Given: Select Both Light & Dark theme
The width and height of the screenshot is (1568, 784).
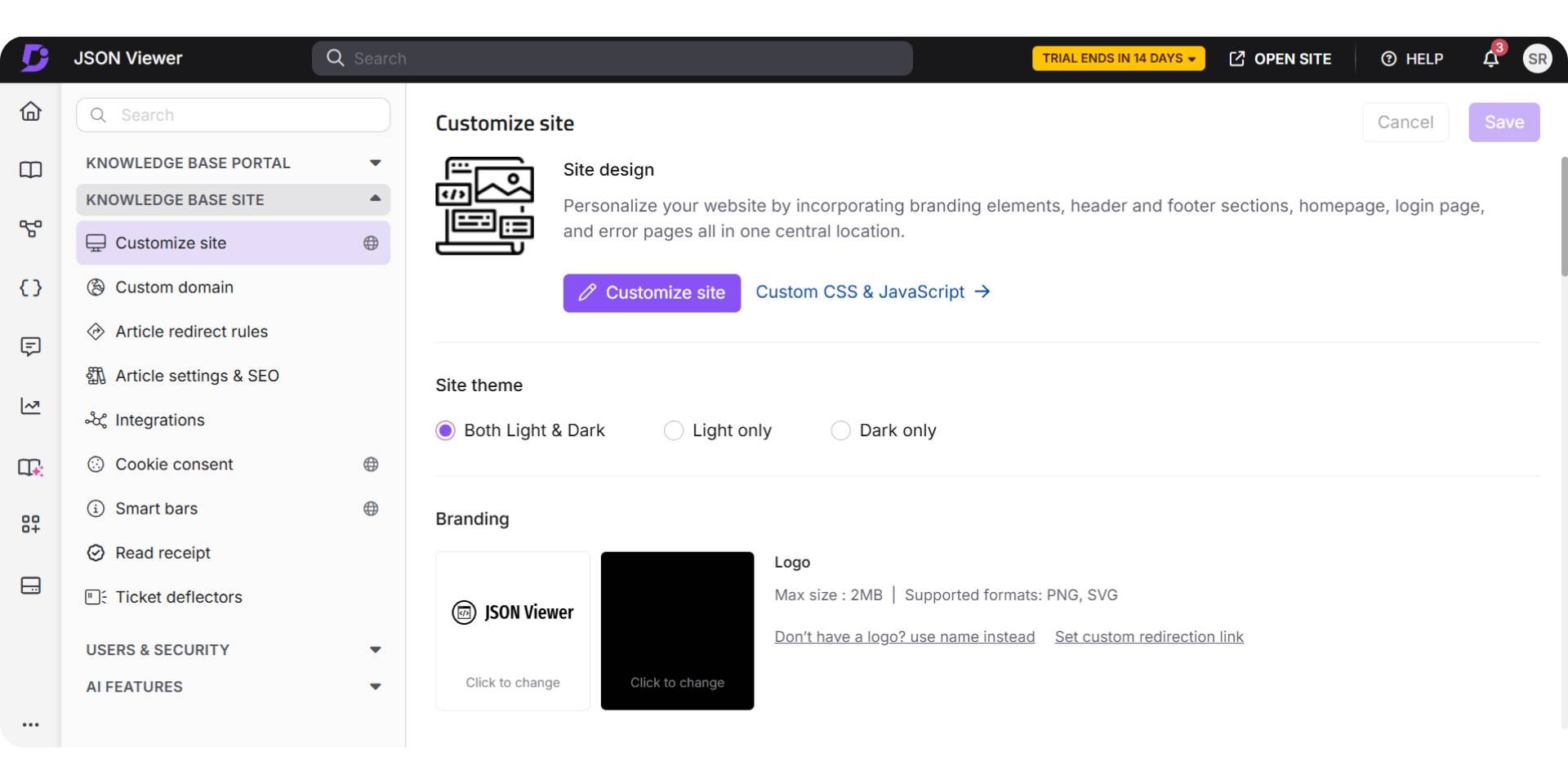Looking at the screenshot, I should pyautogui.click(x=445, y=430).
